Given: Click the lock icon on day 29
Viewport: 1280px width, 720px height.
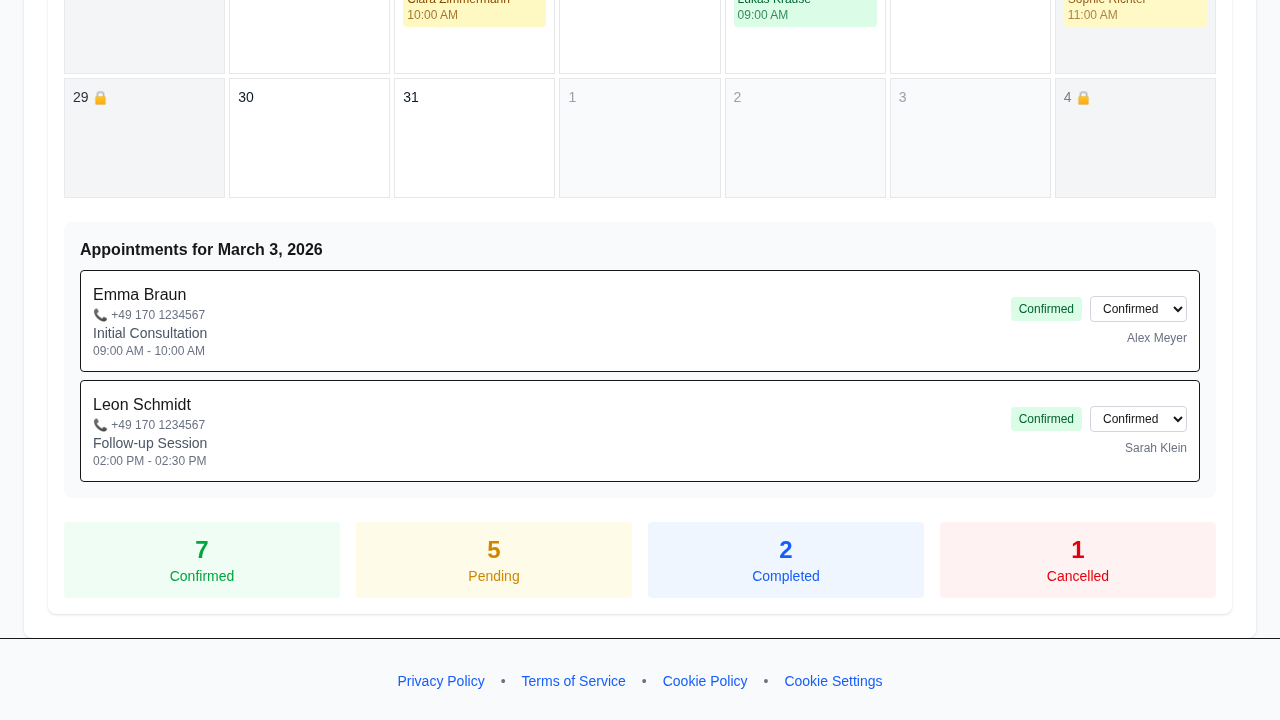Looking at the screenshot, I should pyautogui.click(x=100, y=98).
